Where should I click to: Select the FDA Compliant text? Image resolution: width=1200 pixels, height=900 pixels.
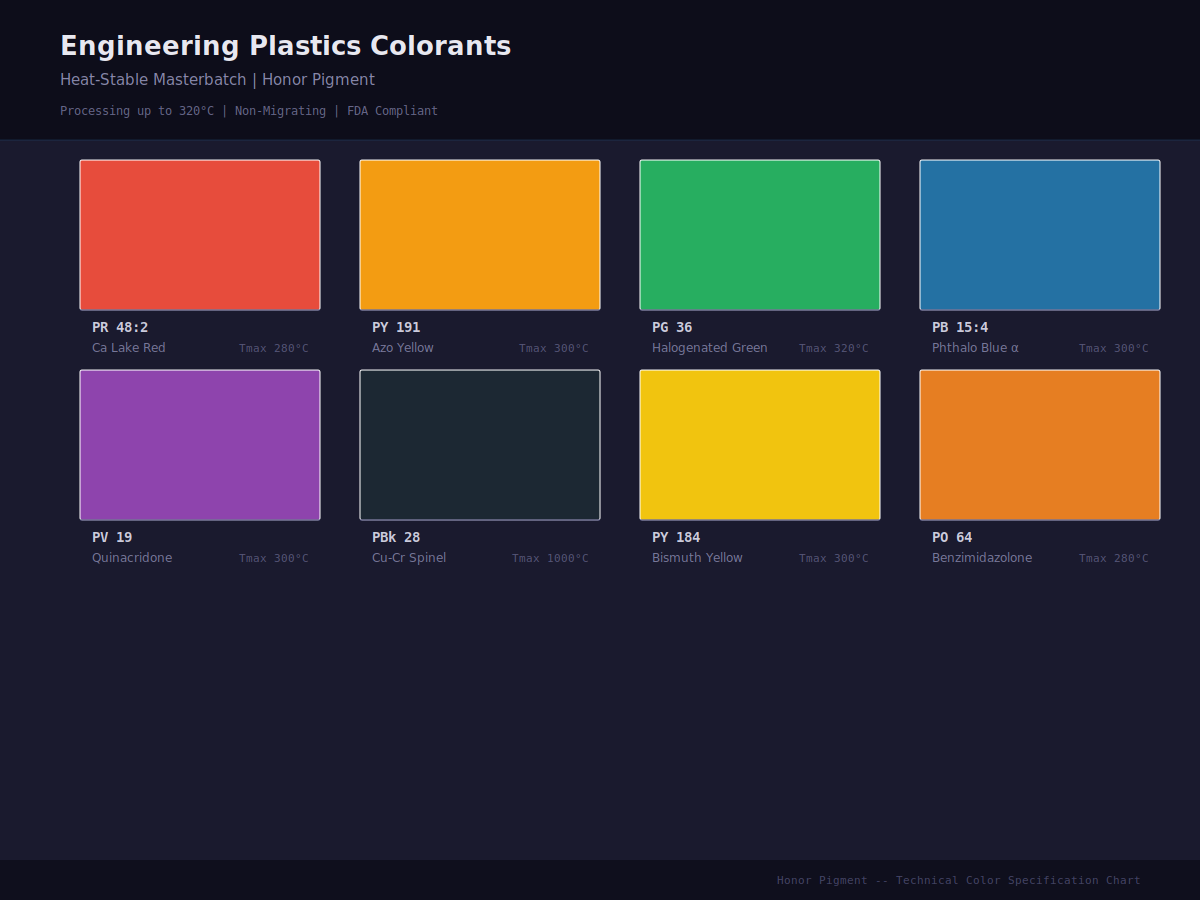click(390, 110)
